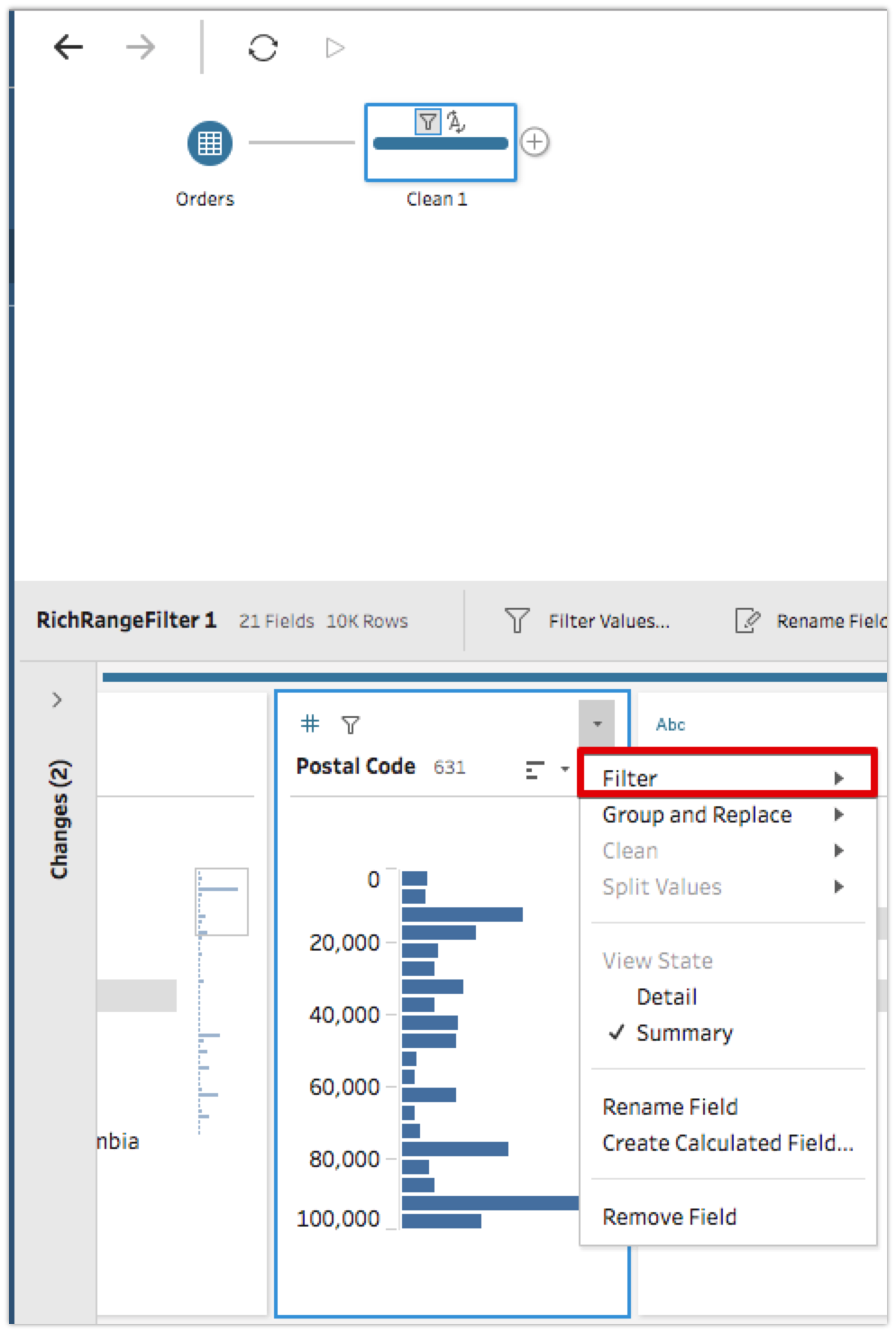Viewport: 896px width, 1333px height.
Task: Select the Detail view state
Action: 666,997
